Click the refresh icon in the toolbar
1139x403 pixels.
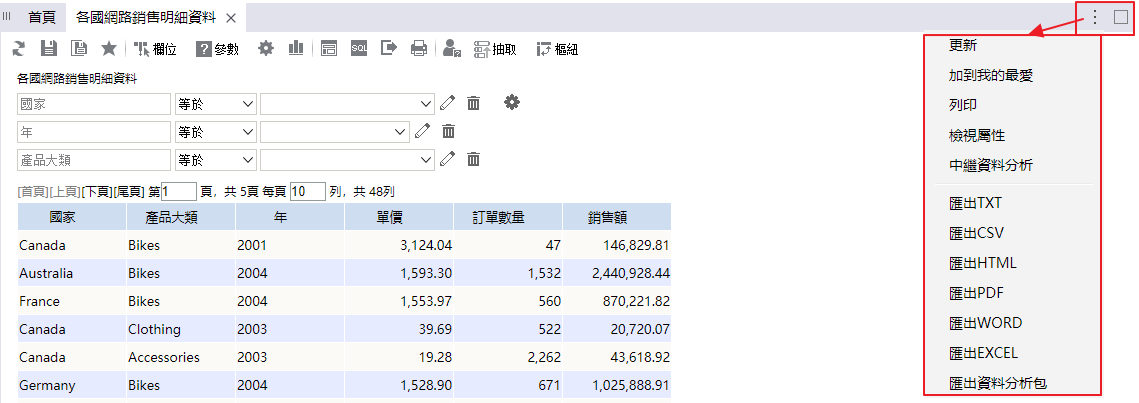19,48
